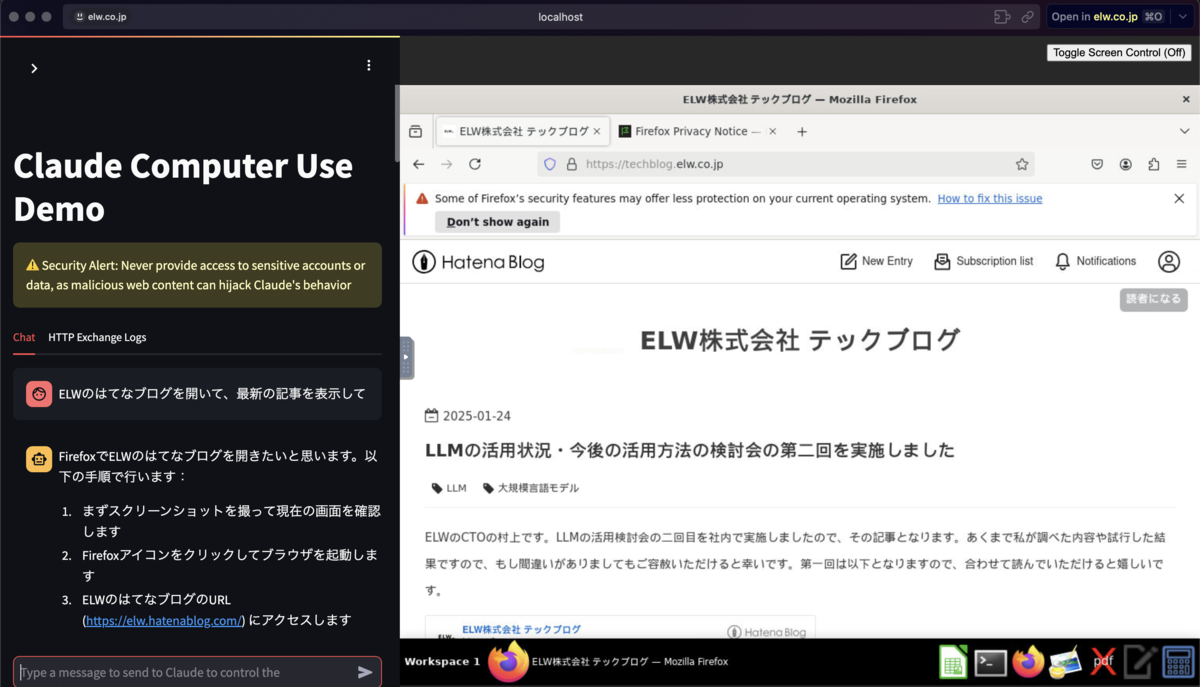Switch to the Firefox Privacy Notice tab
The height and width of the screenshot is (687, 1200).
[693, 131]
